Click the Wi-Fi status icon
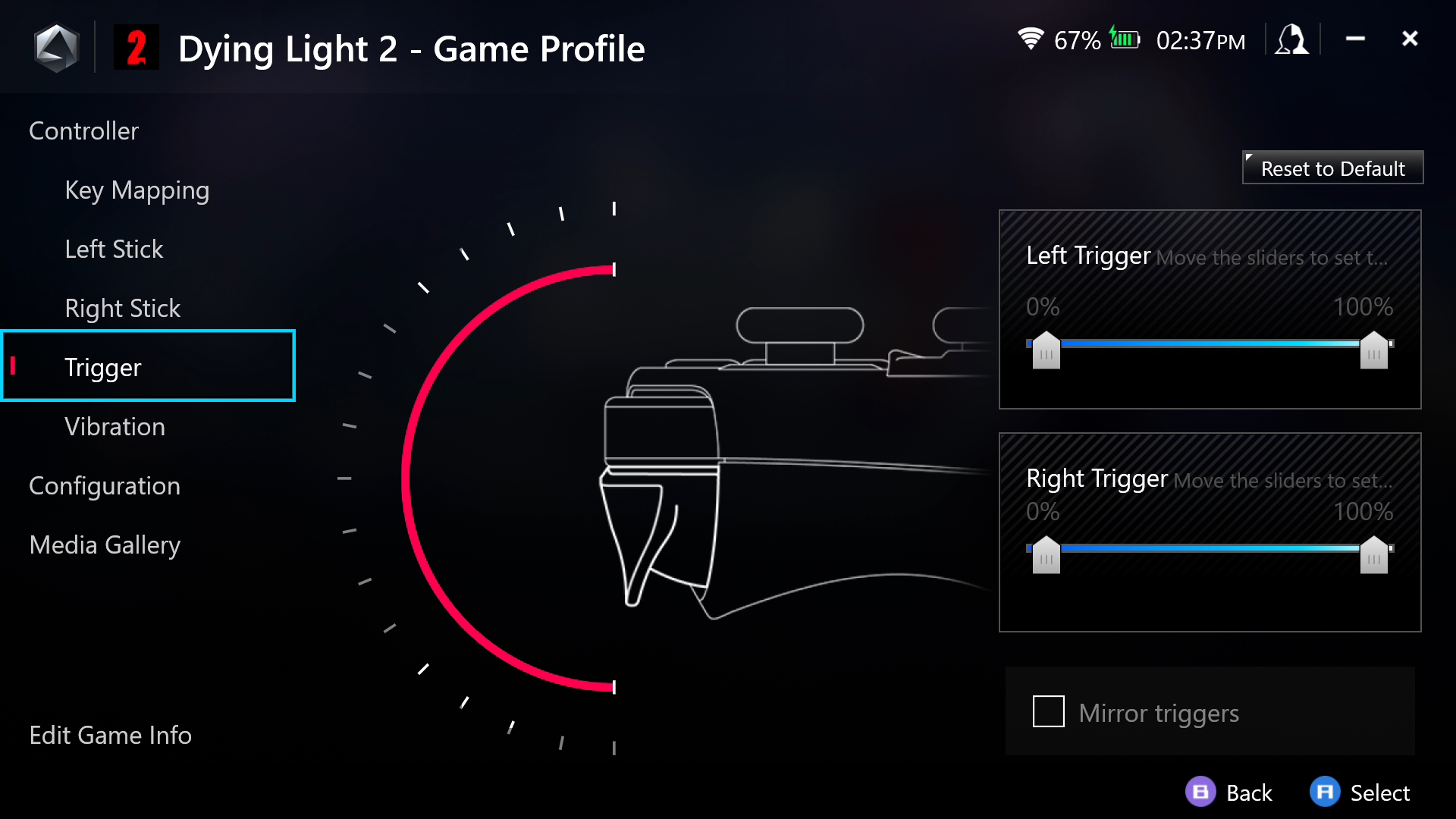 click(x=1031, y=39)
